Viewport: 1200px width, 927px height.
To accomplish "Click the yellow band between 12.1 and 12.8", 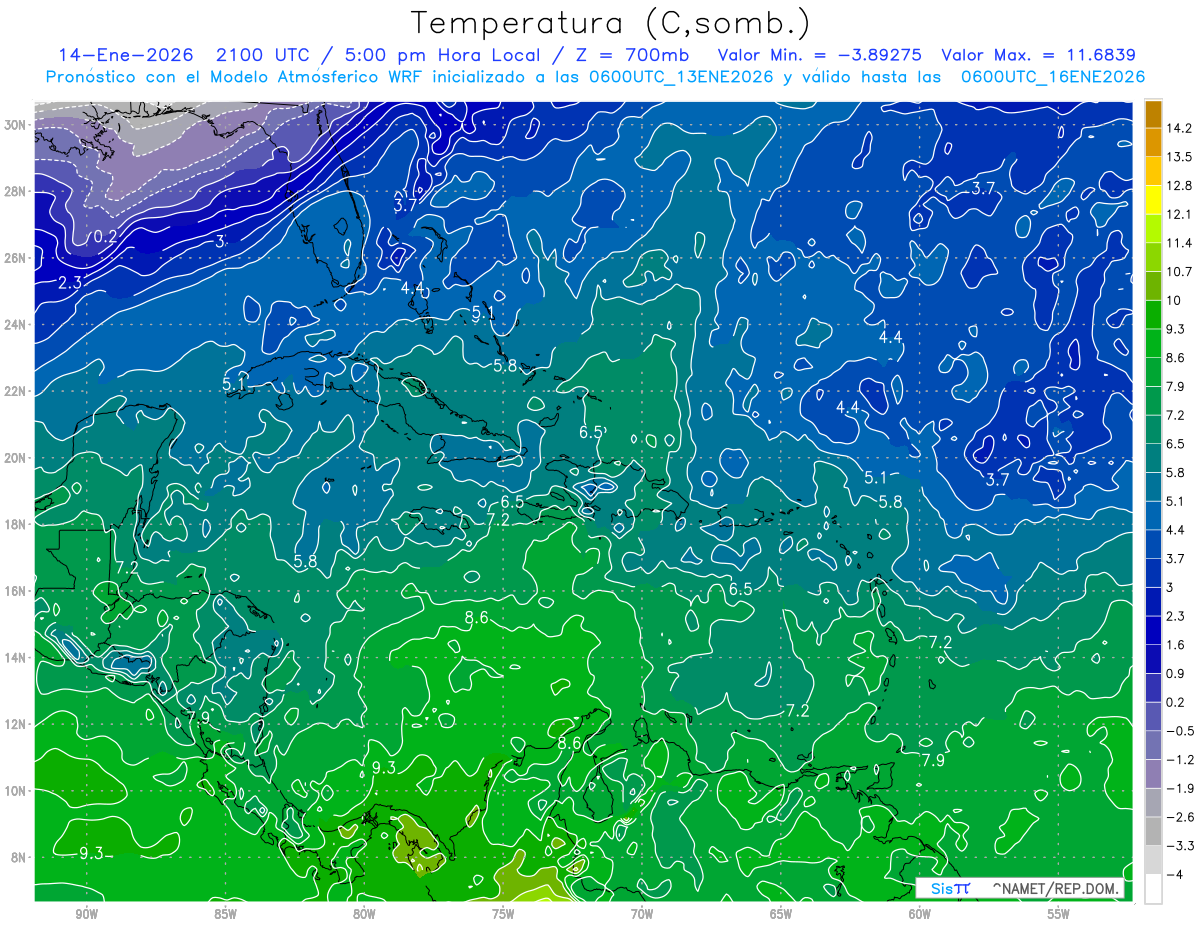I will click(x=1153, y=200).
